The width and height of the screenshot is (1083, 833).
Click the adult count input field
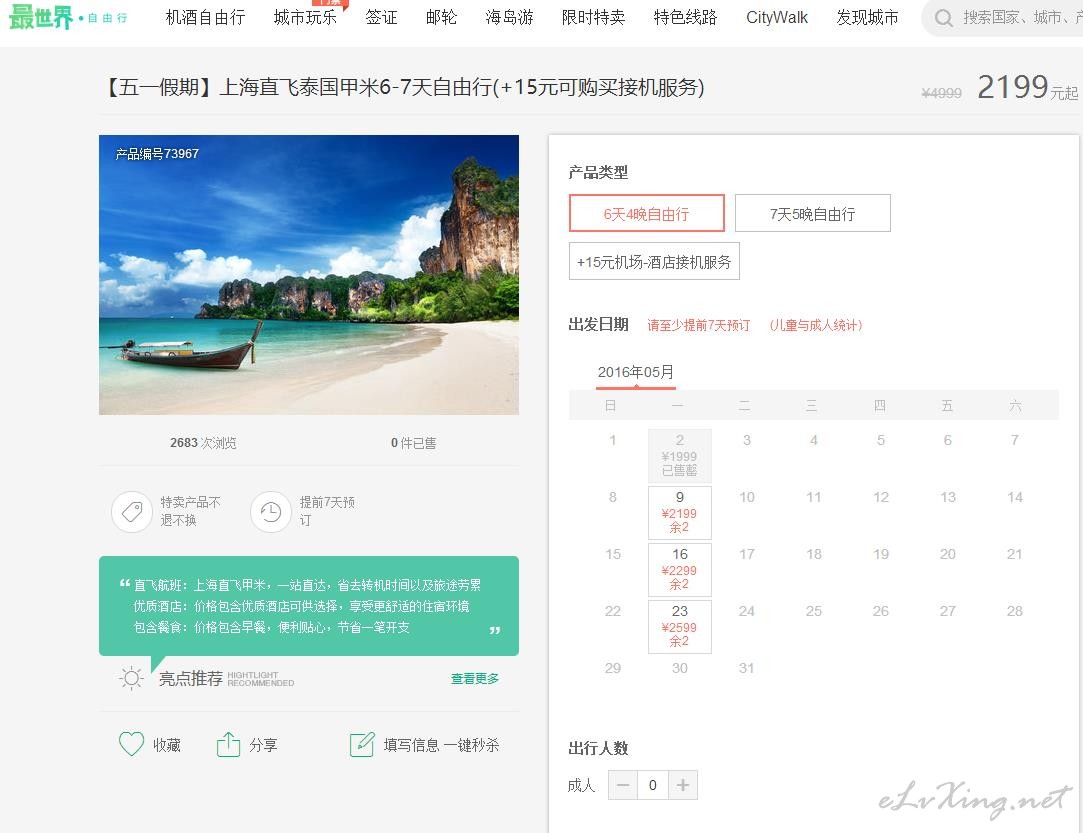pos(653,785)
